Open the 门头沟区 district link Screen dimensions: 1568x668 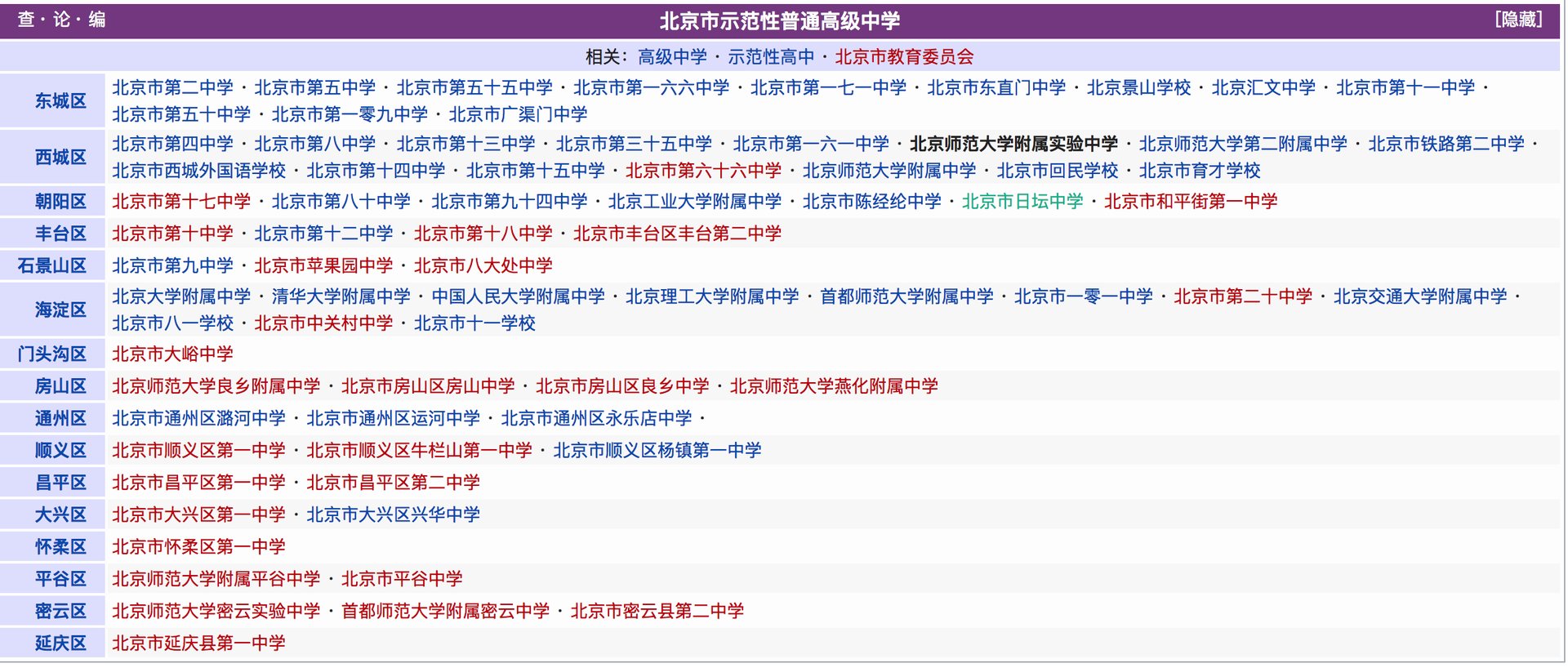click(x=51, y=354)
